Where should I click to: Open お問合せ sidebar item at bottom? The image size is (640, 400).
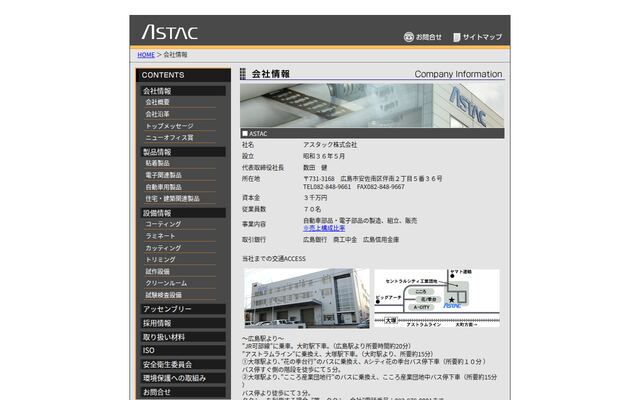[183, 392]
